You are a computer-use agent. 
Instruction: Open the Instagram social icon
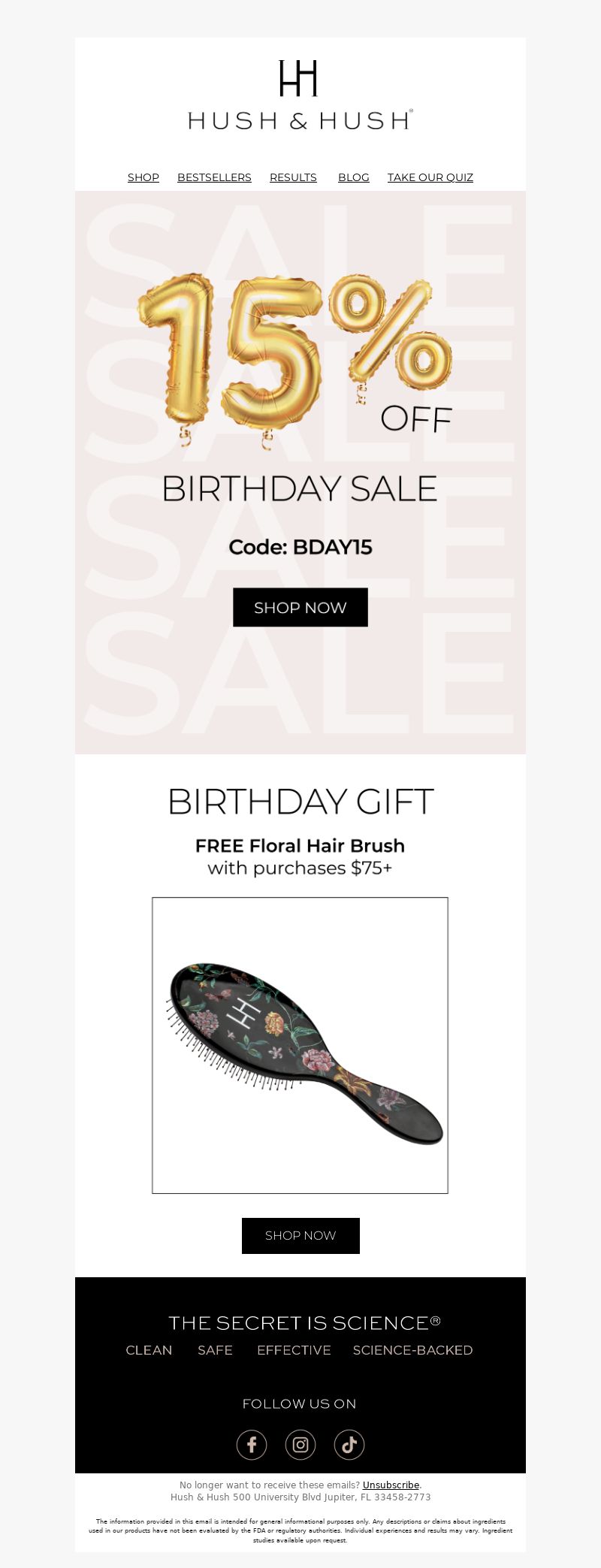(x=300, y=1444)
